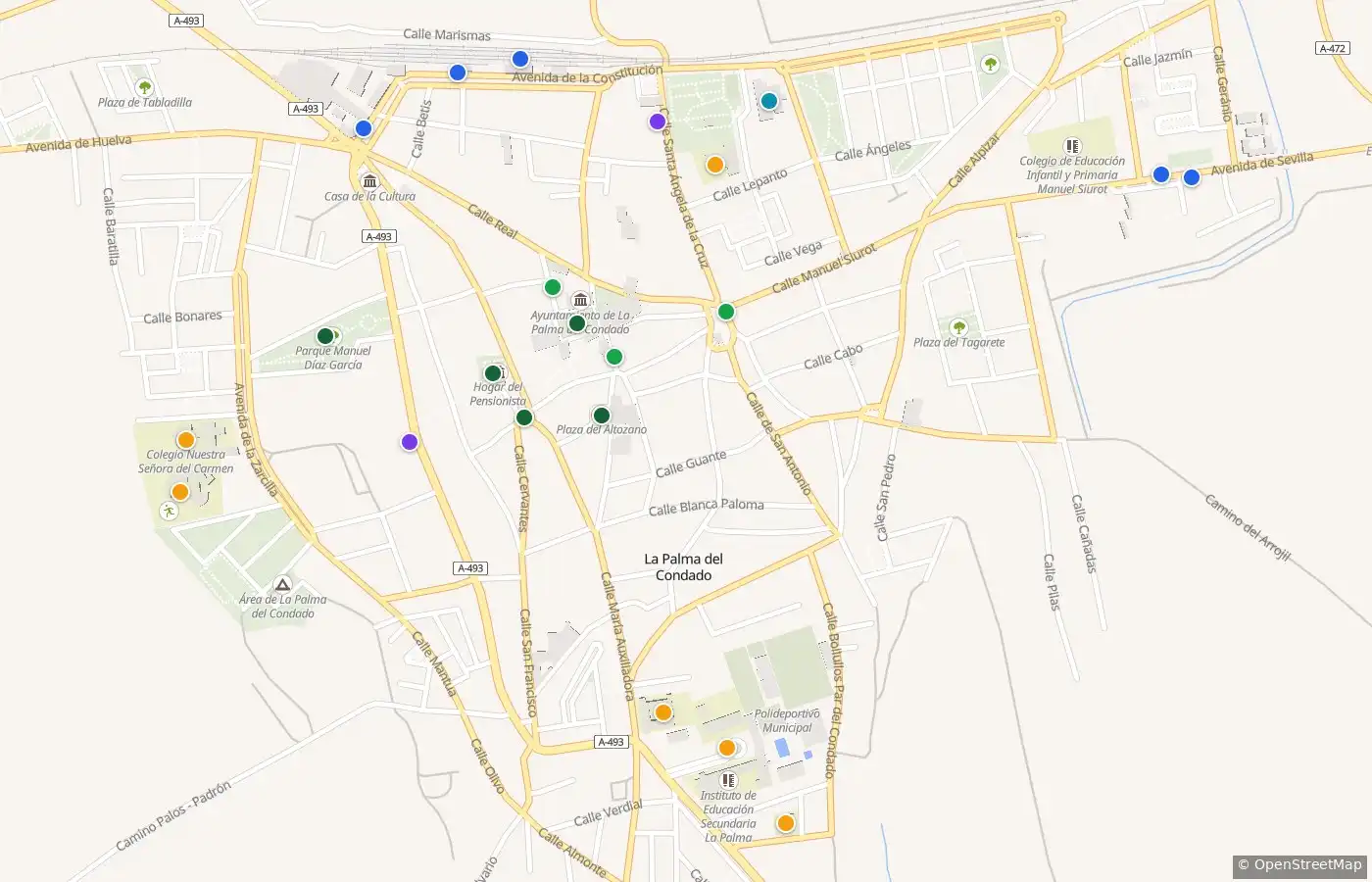This screenshot has width=1372, height=882.
Task: Select the Ayuntamiento de La Palma building icon
Action: (x=580, y=300)
